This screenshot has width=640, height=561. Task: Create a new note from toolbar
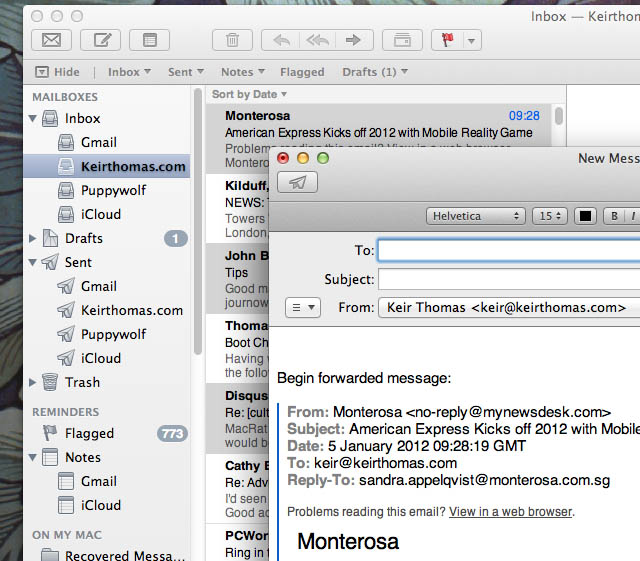(x=149, y=40)
